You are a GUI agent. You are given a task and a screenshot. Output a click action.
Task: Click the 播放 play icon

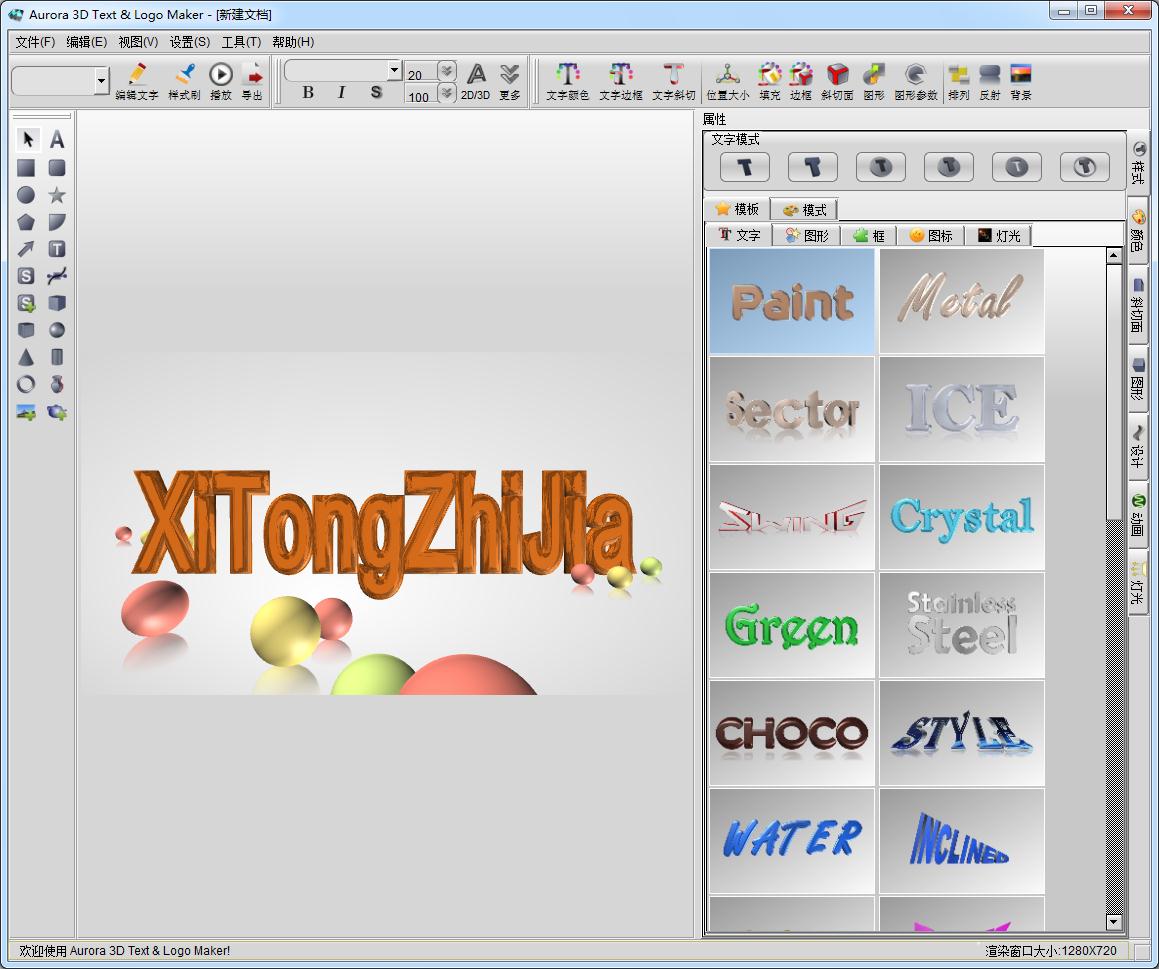[x=220, y=75]
